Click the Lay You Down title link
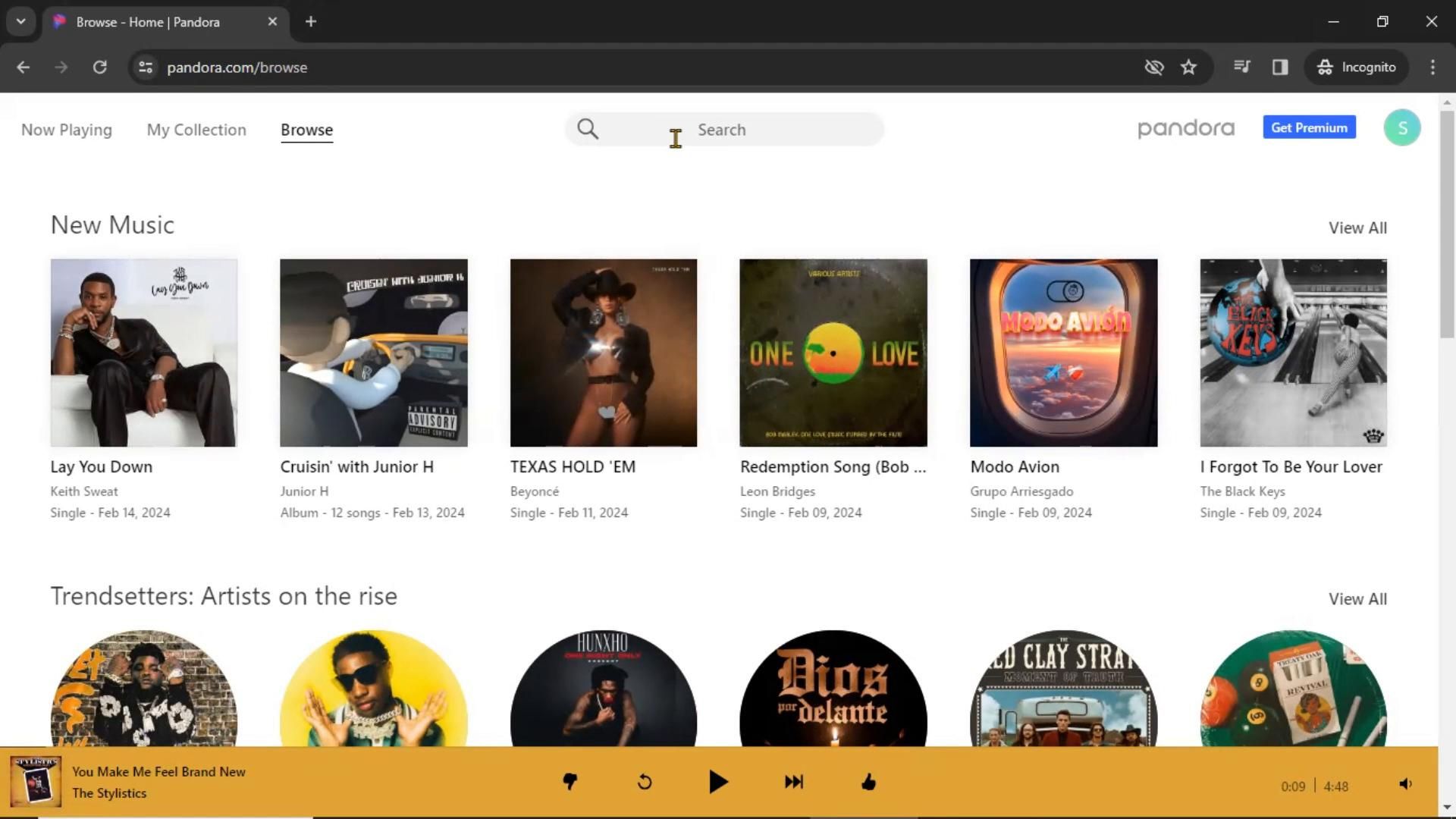The image size is (1456, 819). pyautogui.click(x=102, y=467)
